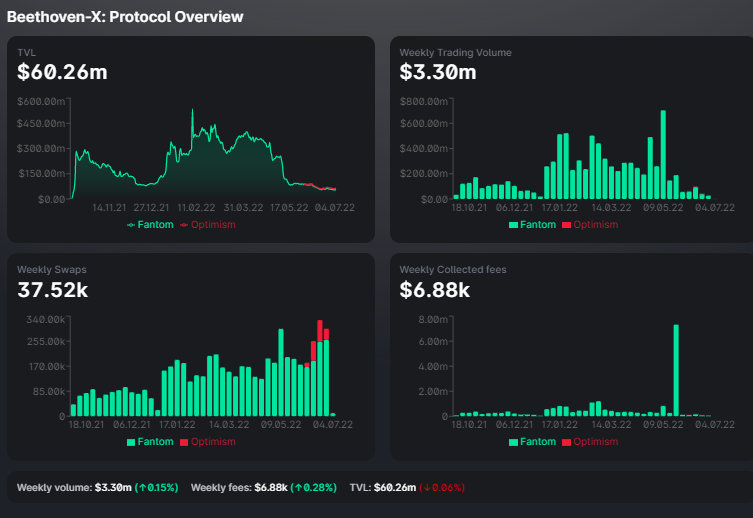
Task: Toggle Optimism series in TVL chart legend
Action: click(208, 225)
